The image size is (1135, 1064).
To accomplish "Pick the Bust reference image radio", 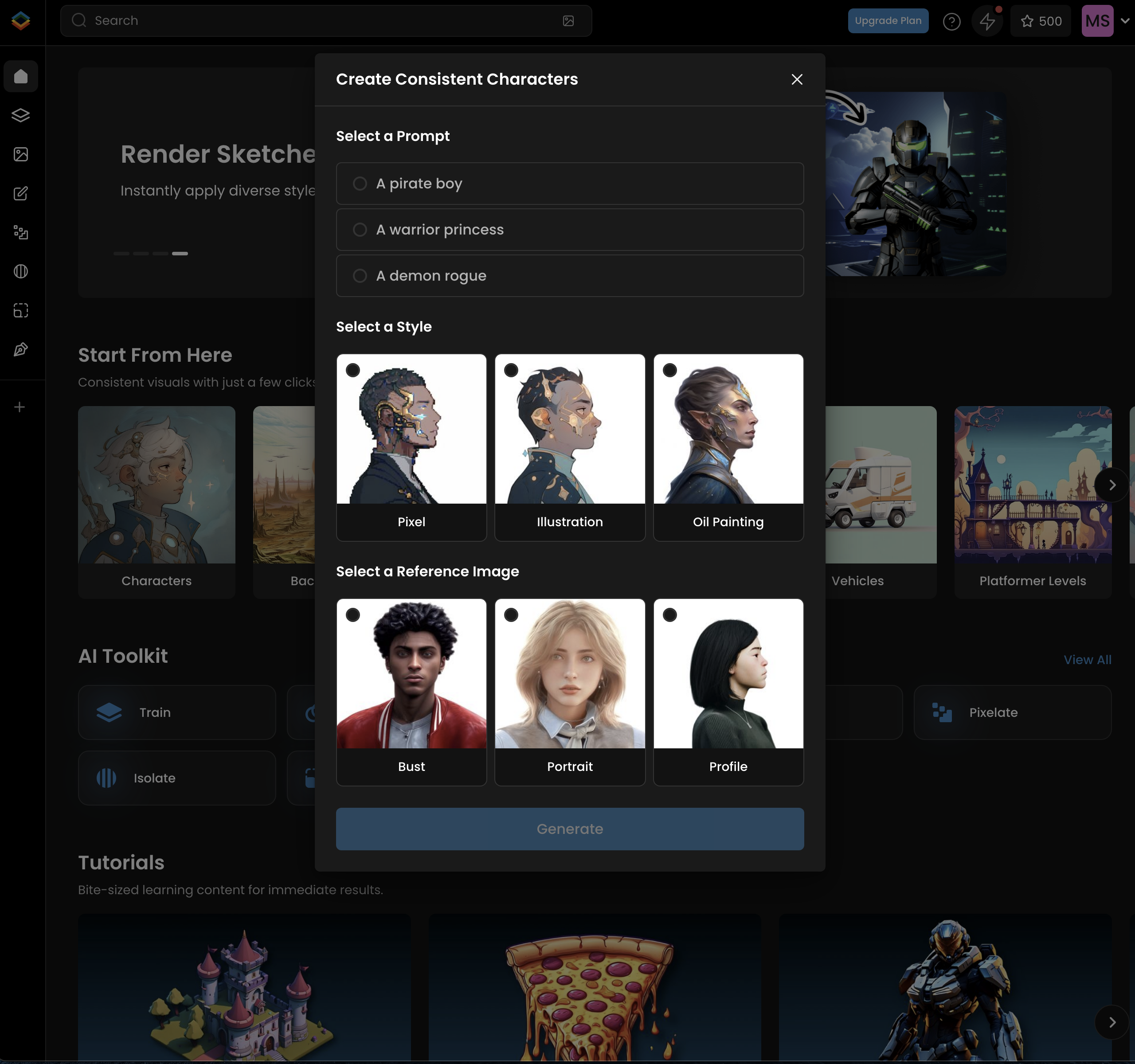I will point(353,615).
